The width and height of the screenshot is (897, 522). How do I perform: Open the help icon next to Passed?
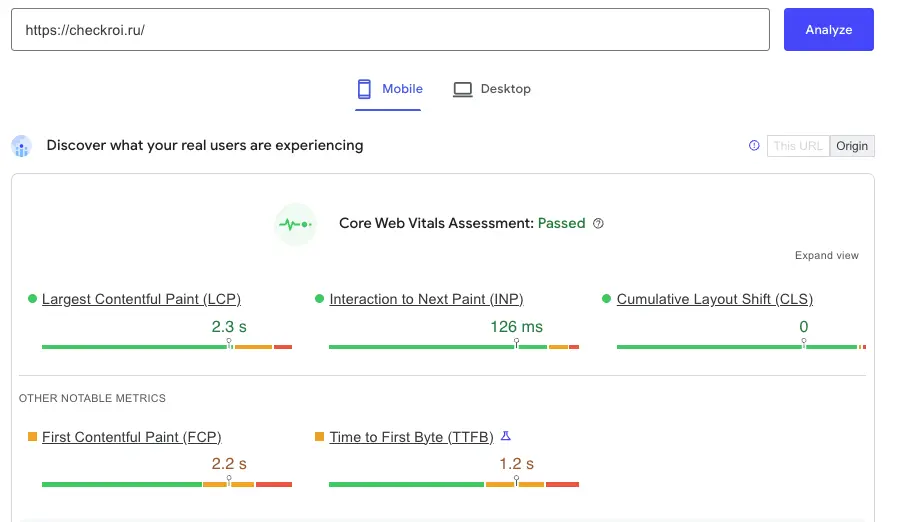[598, 223]
